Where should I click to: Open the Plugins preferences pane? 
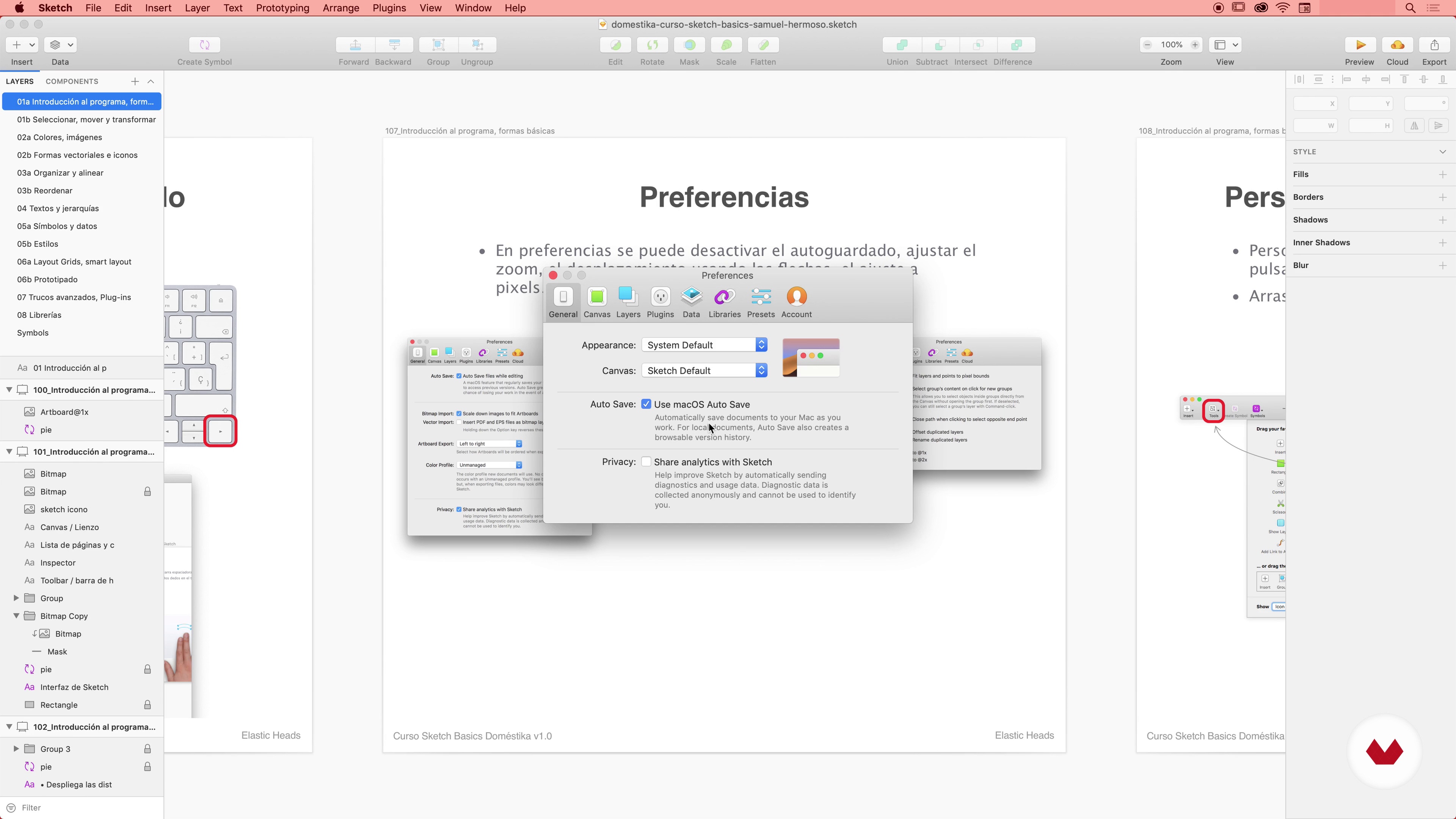(660, 303)
